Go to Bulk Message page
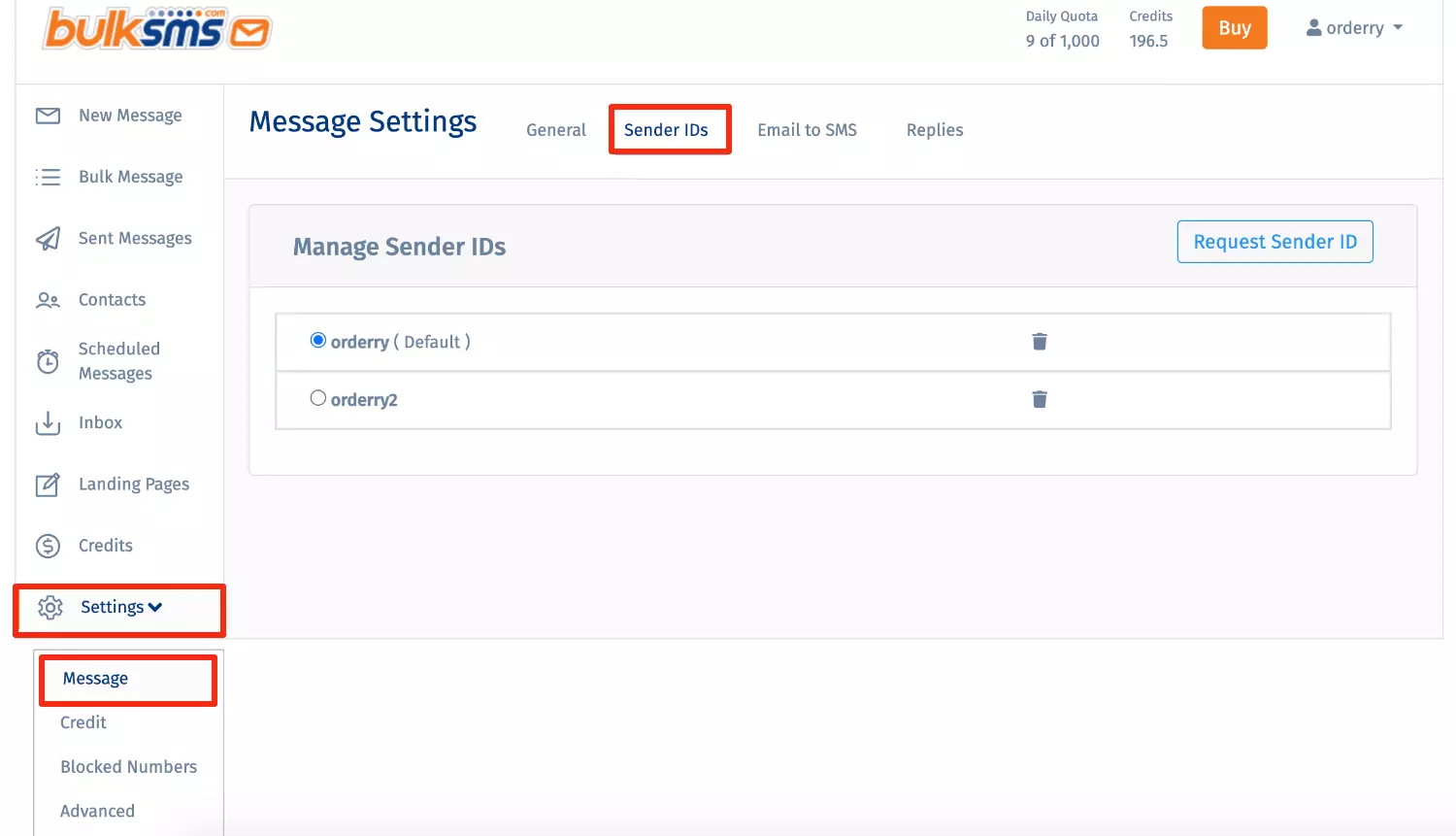This screenshot has height=836, width=1456. point(131,177)
